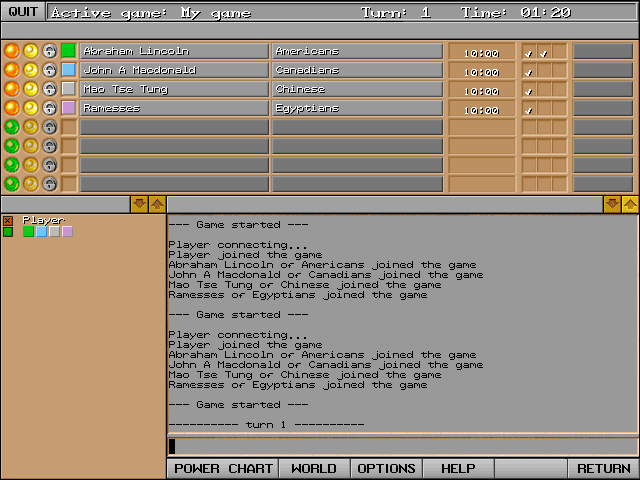Click the QUIT button

[x=23, y=11]
